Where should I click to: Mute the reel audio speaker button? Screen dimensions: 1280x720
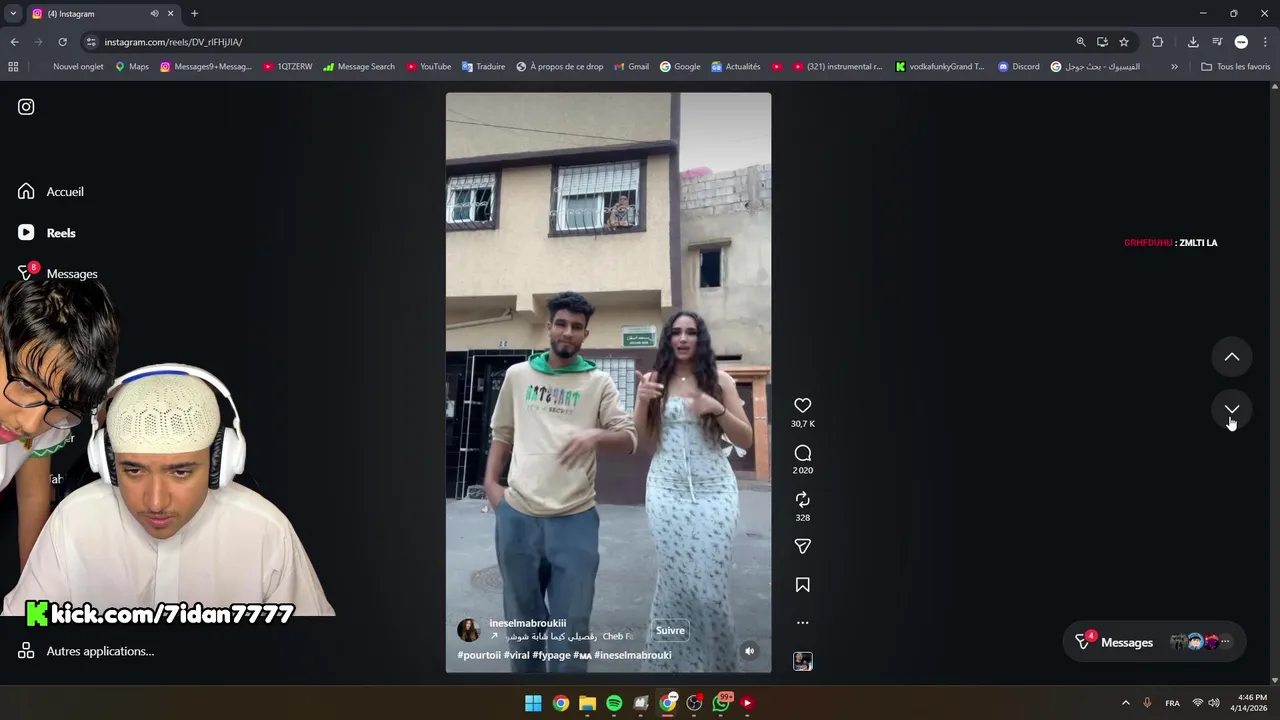749,651
